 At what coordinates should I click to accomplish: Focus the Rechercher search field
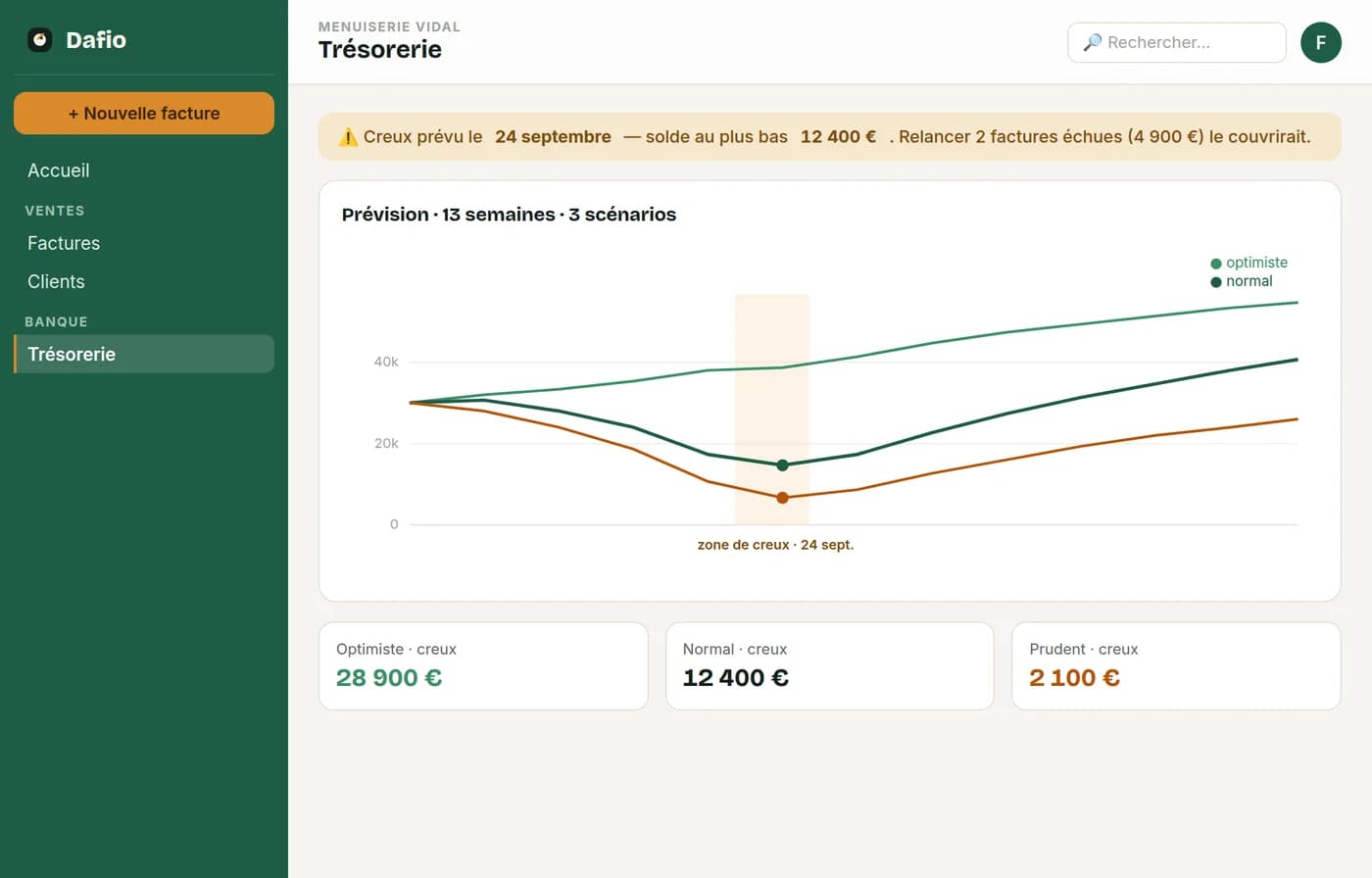[x=1176, y=42]
